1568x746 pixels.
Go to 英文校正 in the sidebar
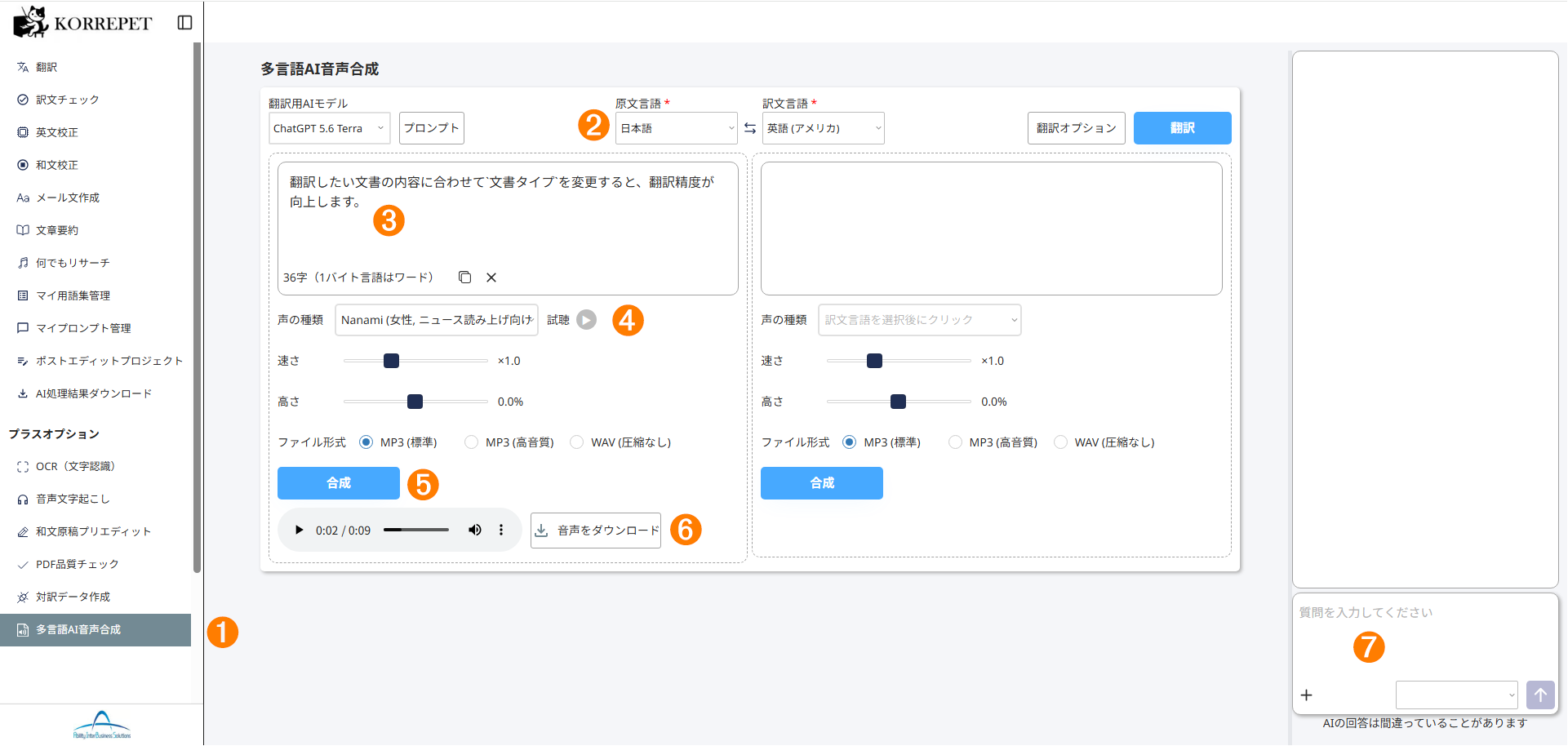(96, 132)
